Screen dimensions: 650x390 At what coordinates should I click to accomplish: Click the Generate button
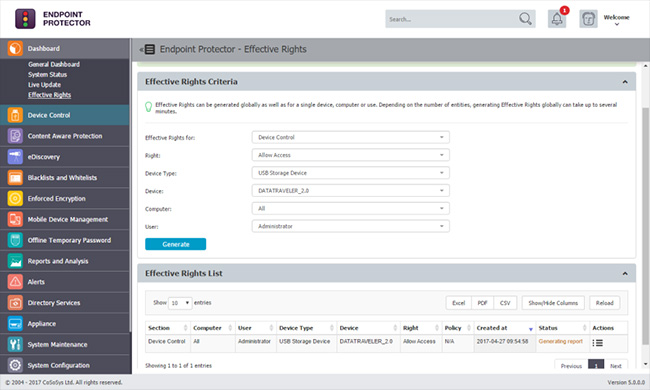click(x=175, y=244)
